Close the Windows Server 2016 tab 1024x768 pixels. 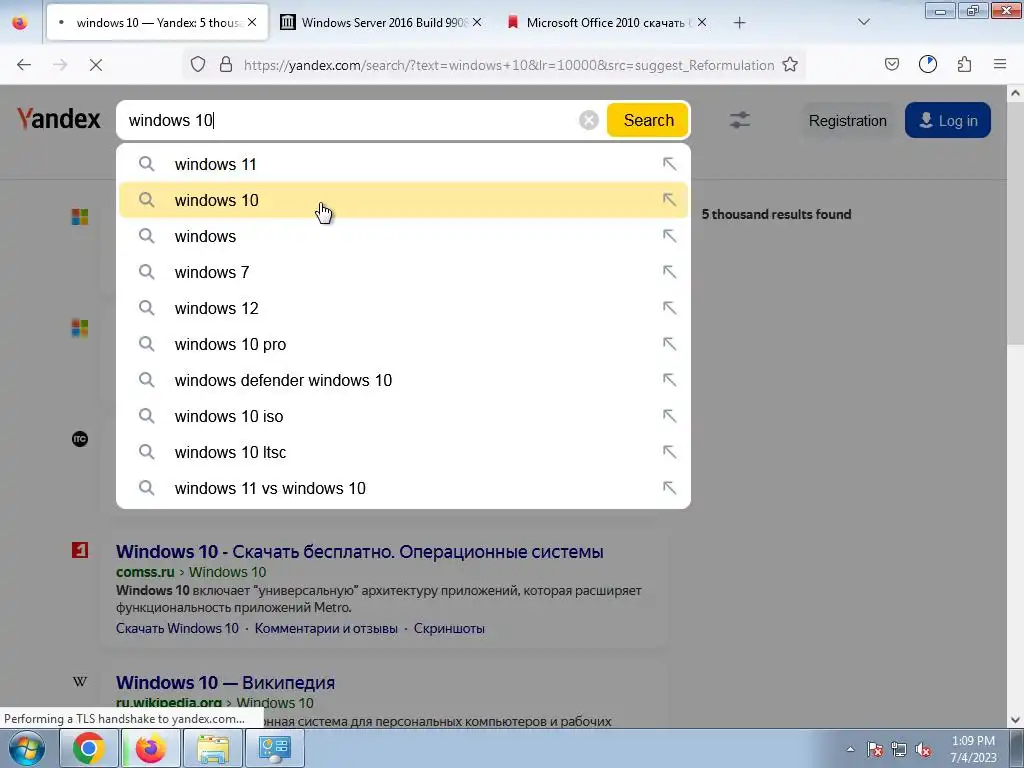tap(477, 22)
